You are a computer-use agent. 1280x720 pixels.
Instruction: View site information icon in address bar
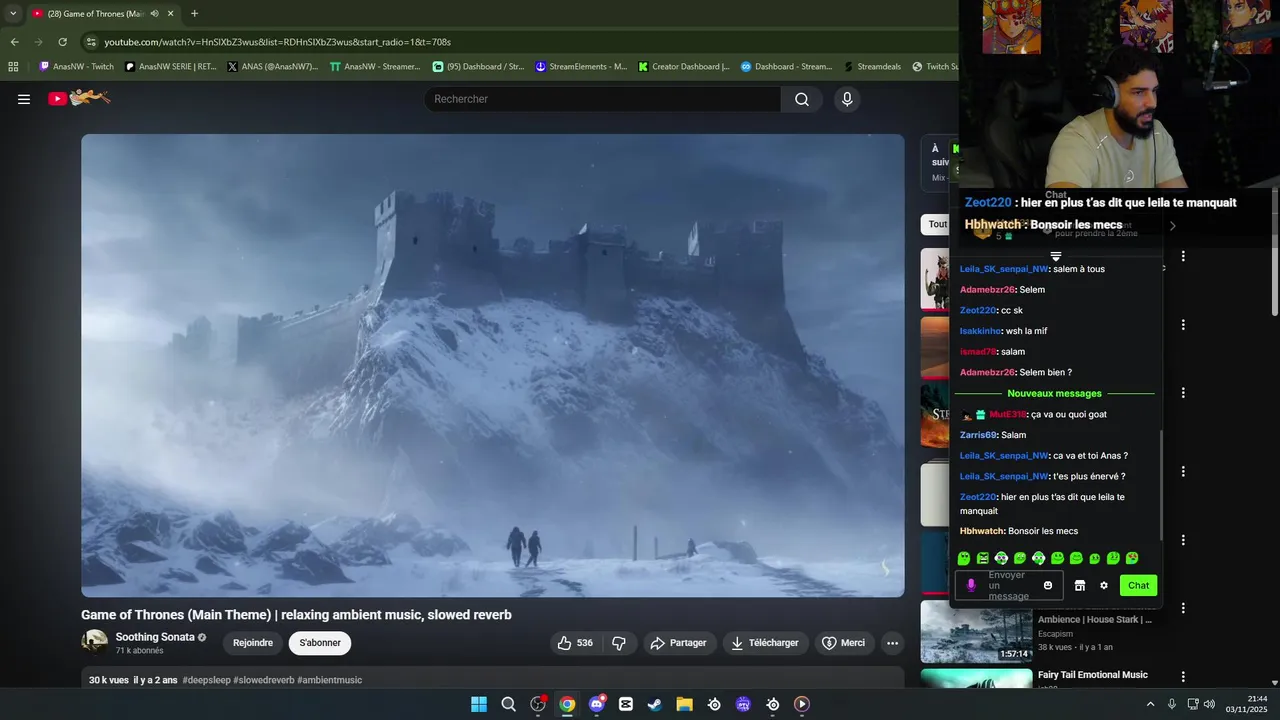click(91, 42)
